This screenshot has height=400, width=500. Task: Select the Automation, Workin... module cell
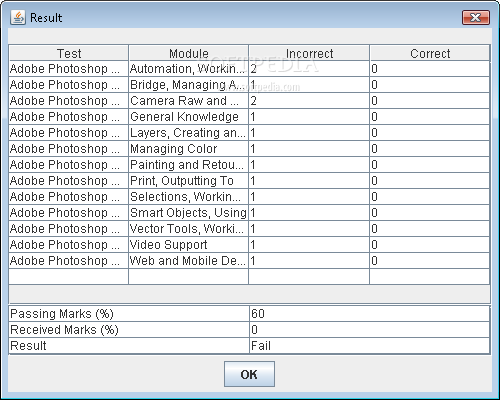189,69
